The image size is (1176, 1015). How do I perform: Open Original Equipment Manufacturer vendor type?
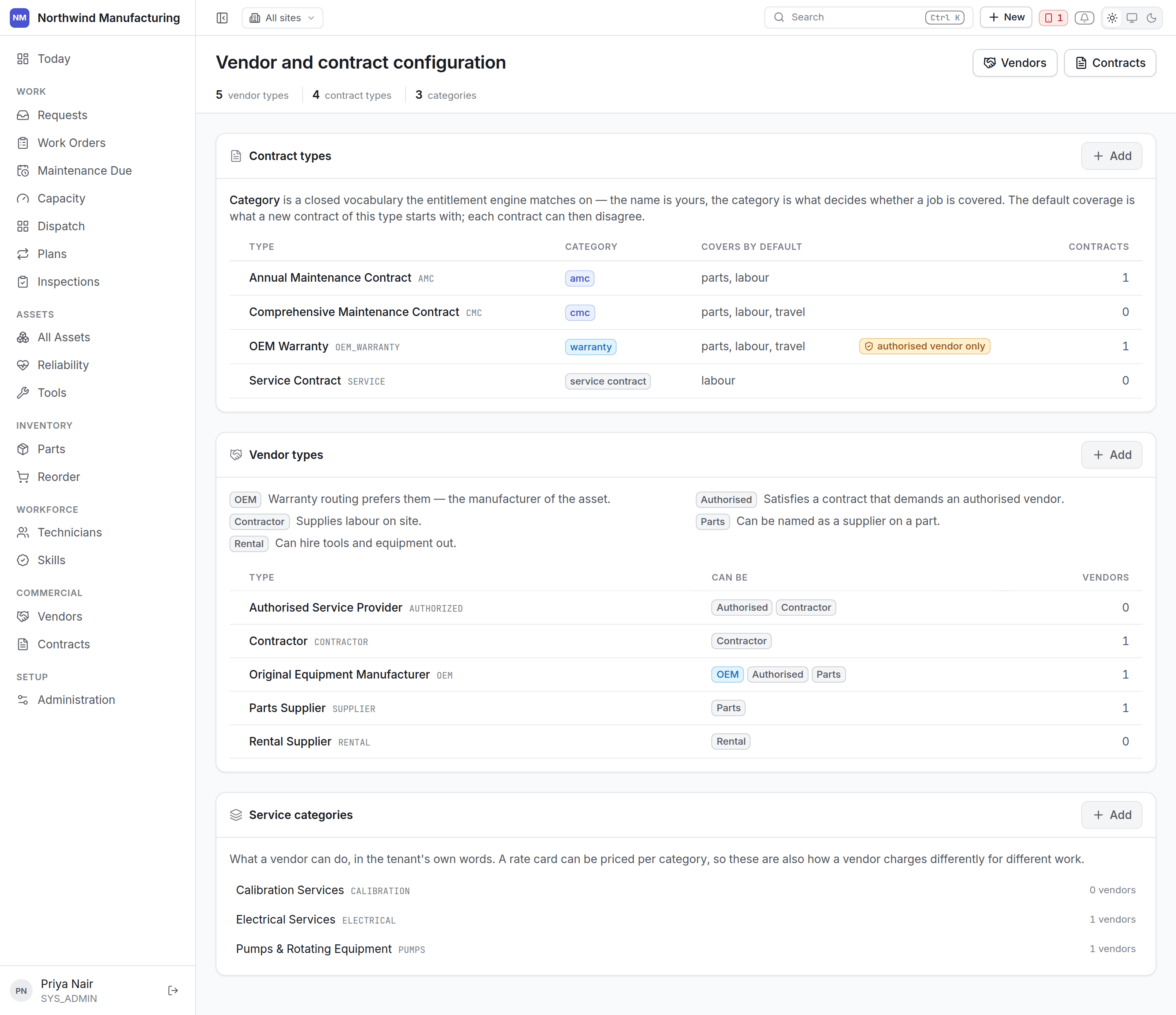[x=686, y=674]
